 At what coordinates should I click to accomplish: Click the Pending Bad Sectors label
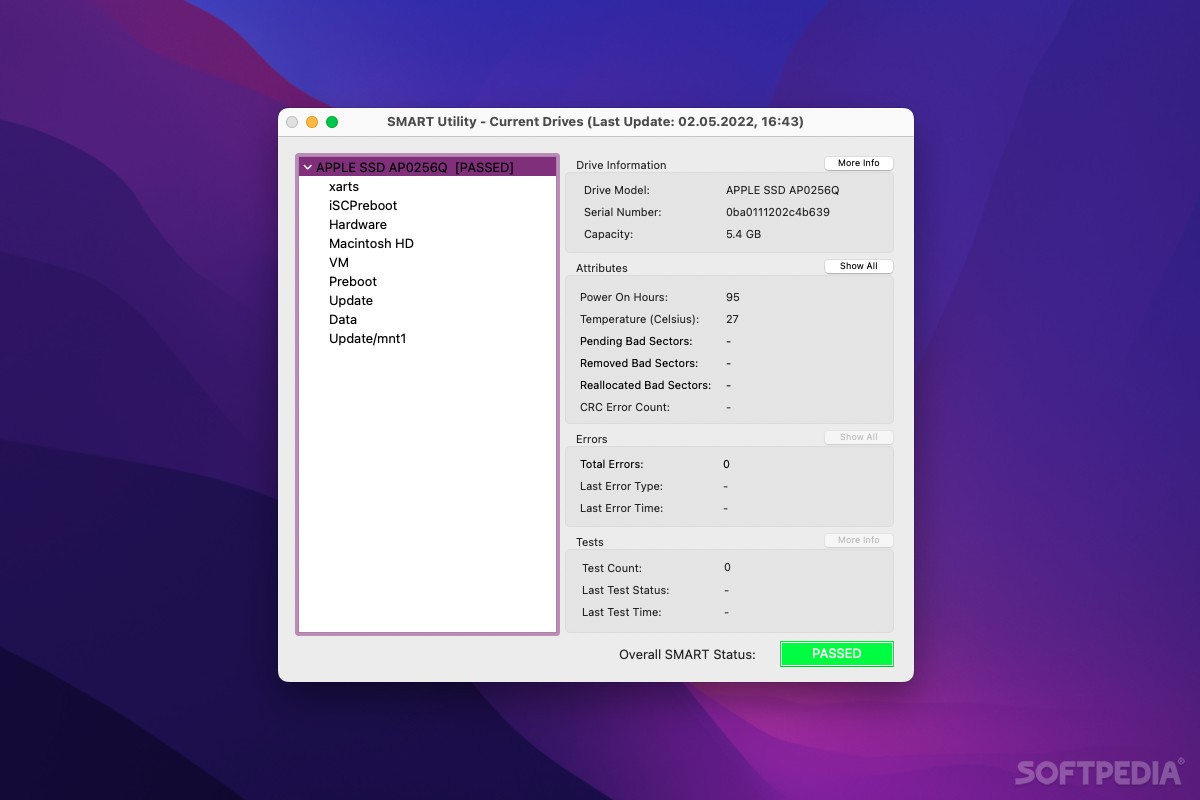[636, 341]
